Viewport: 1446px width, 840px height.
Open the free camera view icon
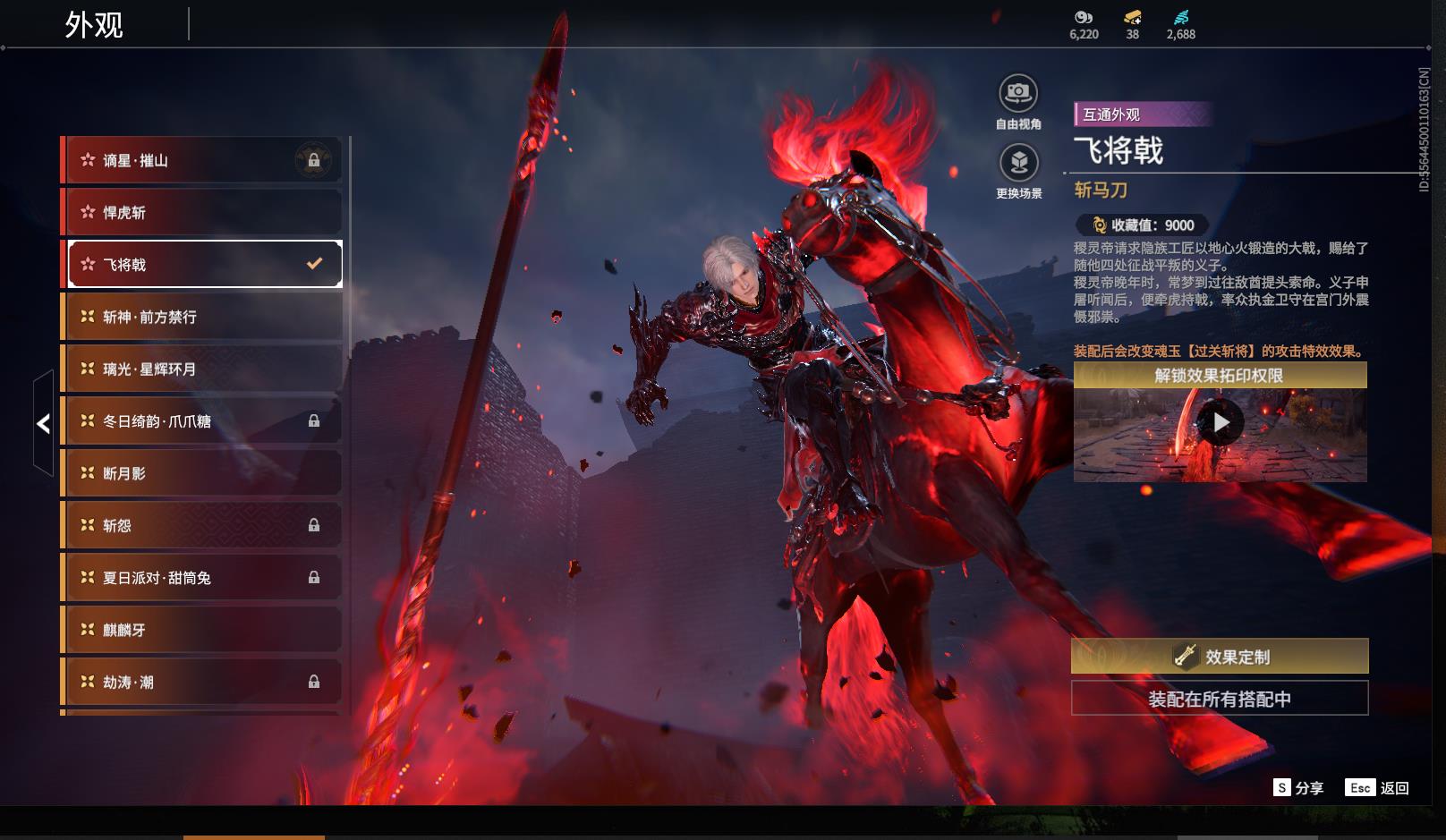[1017, 93]
